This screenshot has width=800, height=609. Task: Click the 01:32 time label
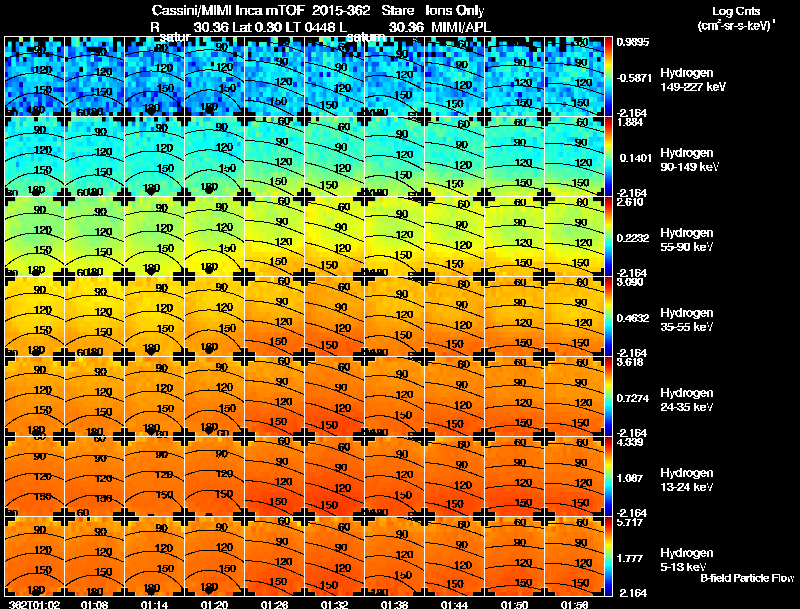(335, 604)
